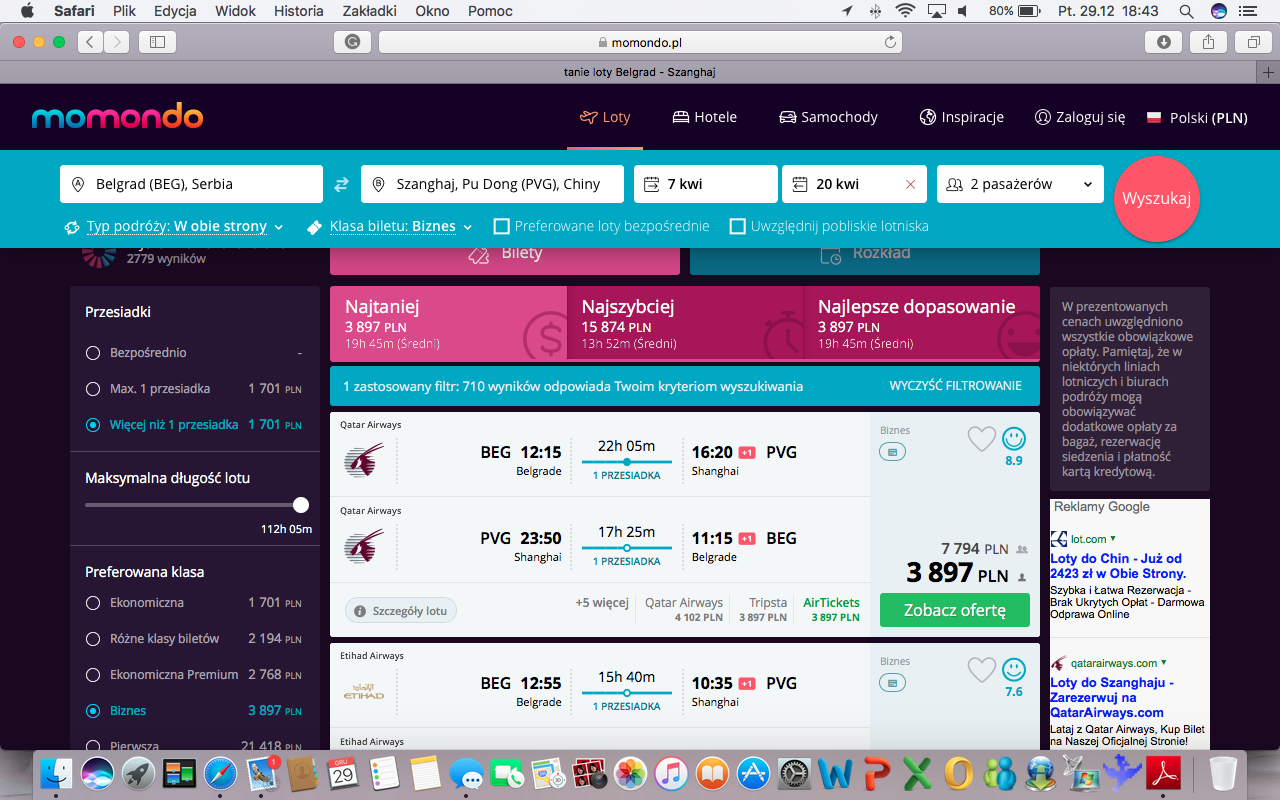
Task: Show all Safari tabs overview
Action: (1253, 42)
